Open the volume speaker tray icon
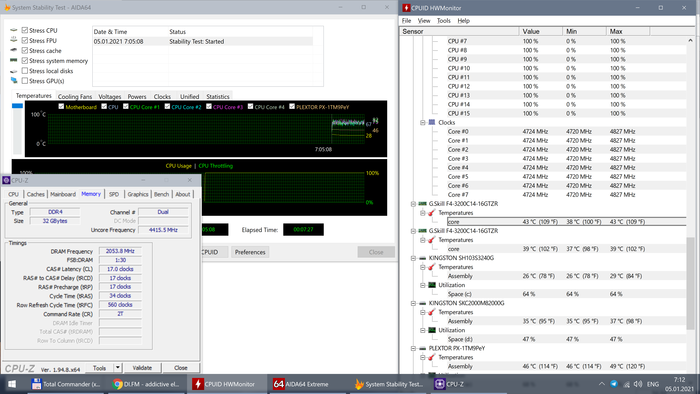Viewport: 700px width, 394px height. (638, 384)
